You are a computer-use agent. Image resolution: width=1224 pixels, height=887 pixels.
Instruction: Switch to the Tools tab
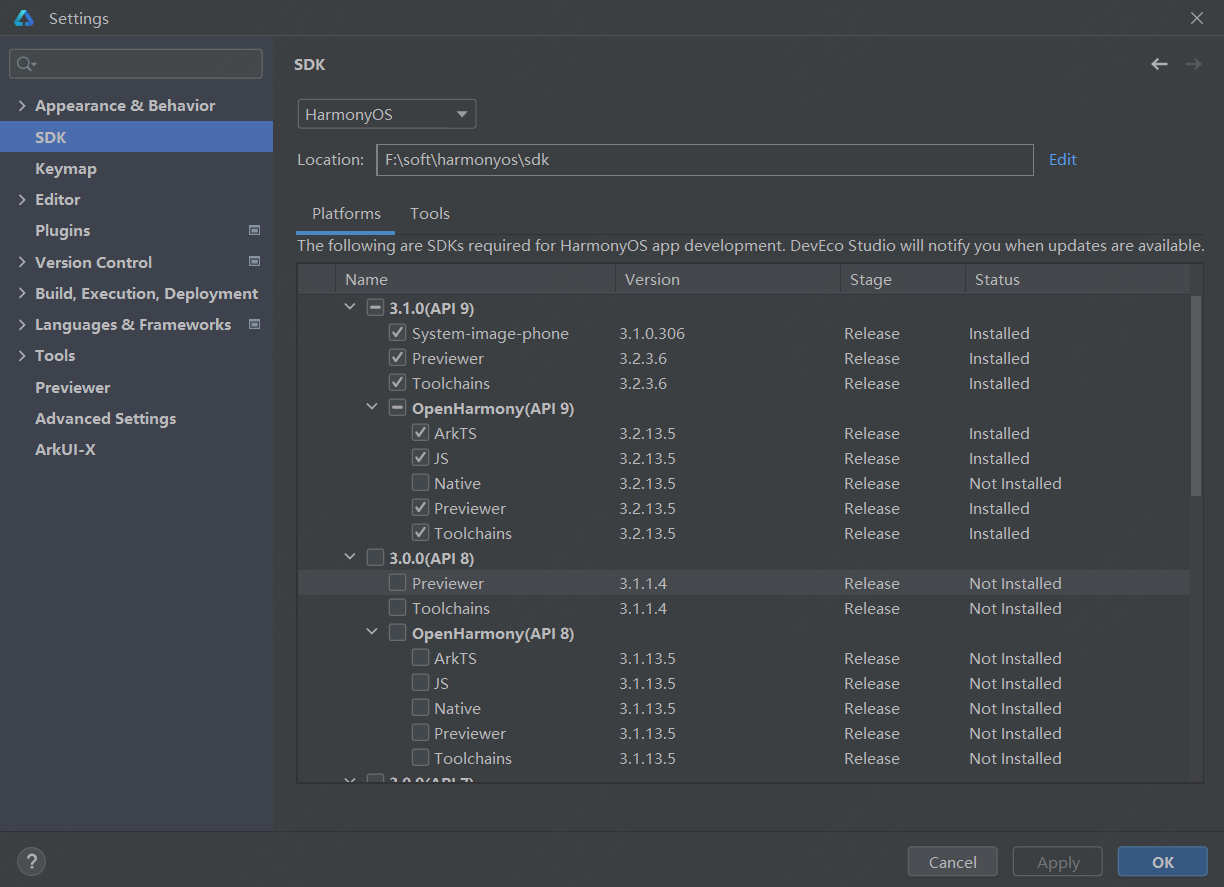tap(430, 214)
